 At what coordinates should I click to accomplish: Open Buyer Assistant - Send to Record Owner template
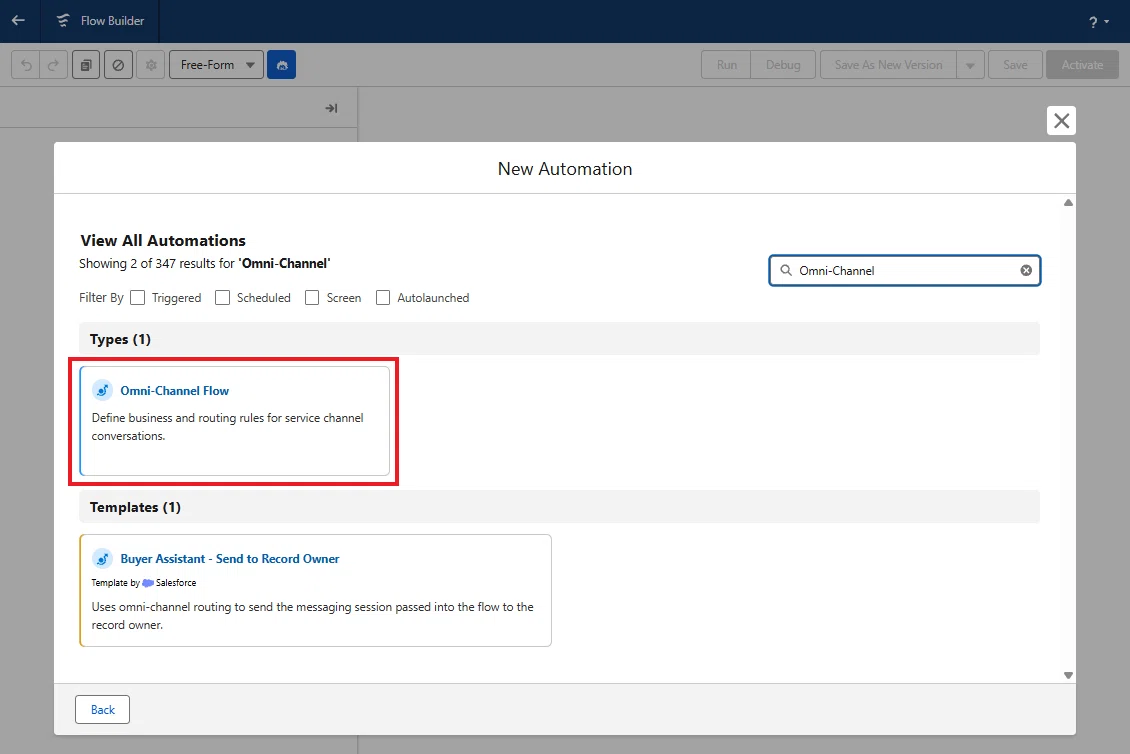[315, 590]
